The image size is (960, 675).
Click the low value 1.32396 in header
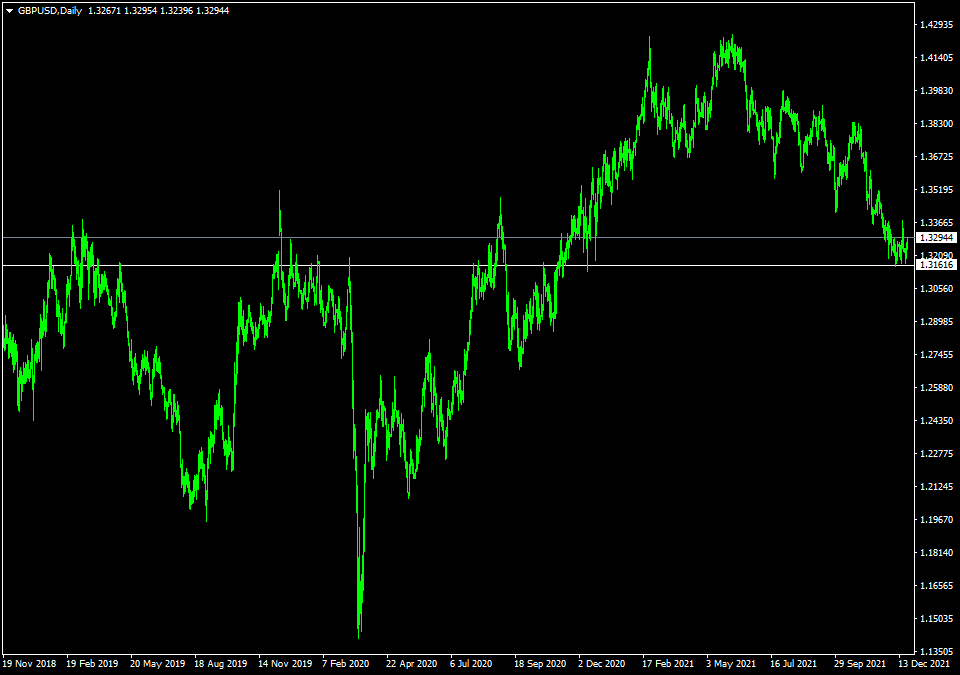(176, 11)
